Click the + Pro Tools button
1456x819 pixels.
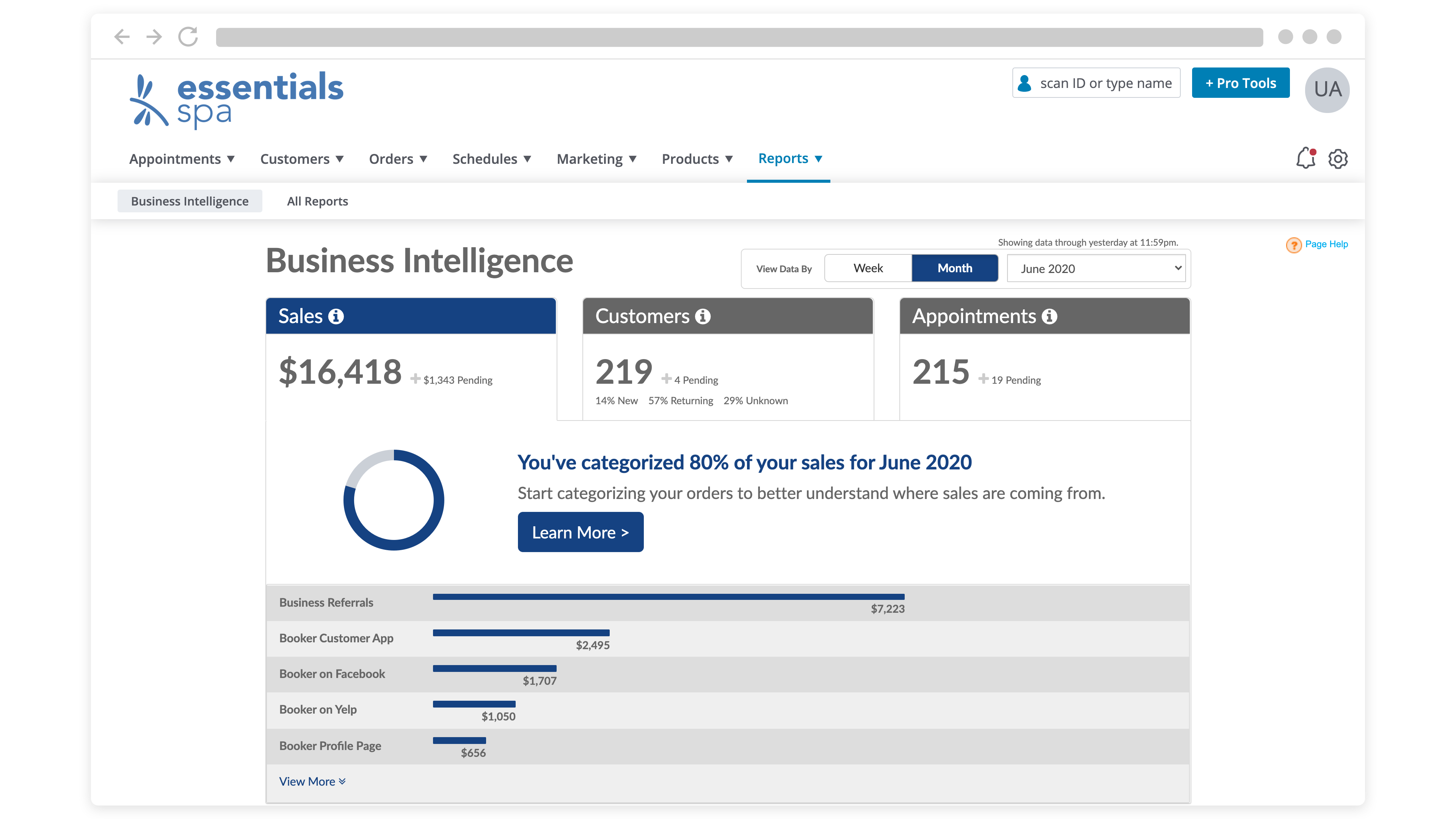point(1241,83)
